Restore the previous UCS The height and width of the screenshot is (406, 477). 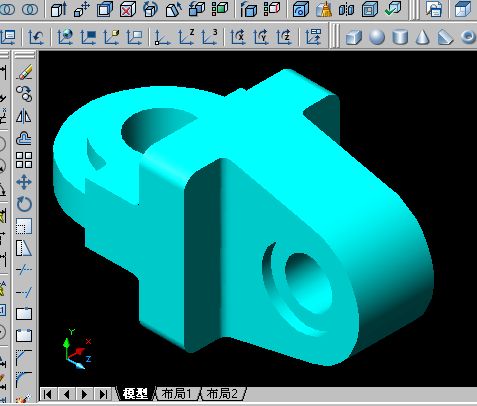[36, 37]
